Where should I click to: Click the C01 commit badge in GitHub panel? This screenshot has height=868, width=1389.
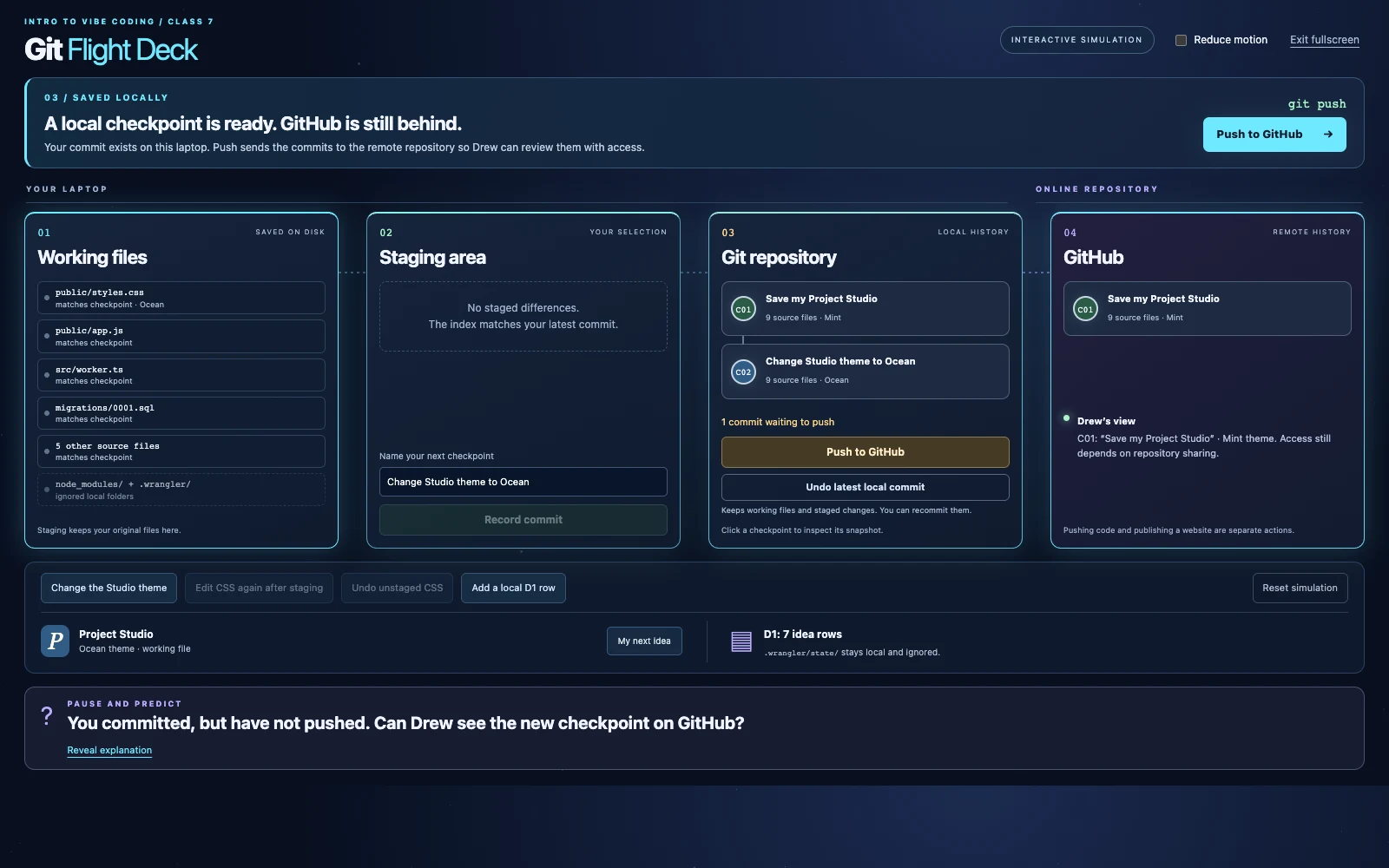1085,309
